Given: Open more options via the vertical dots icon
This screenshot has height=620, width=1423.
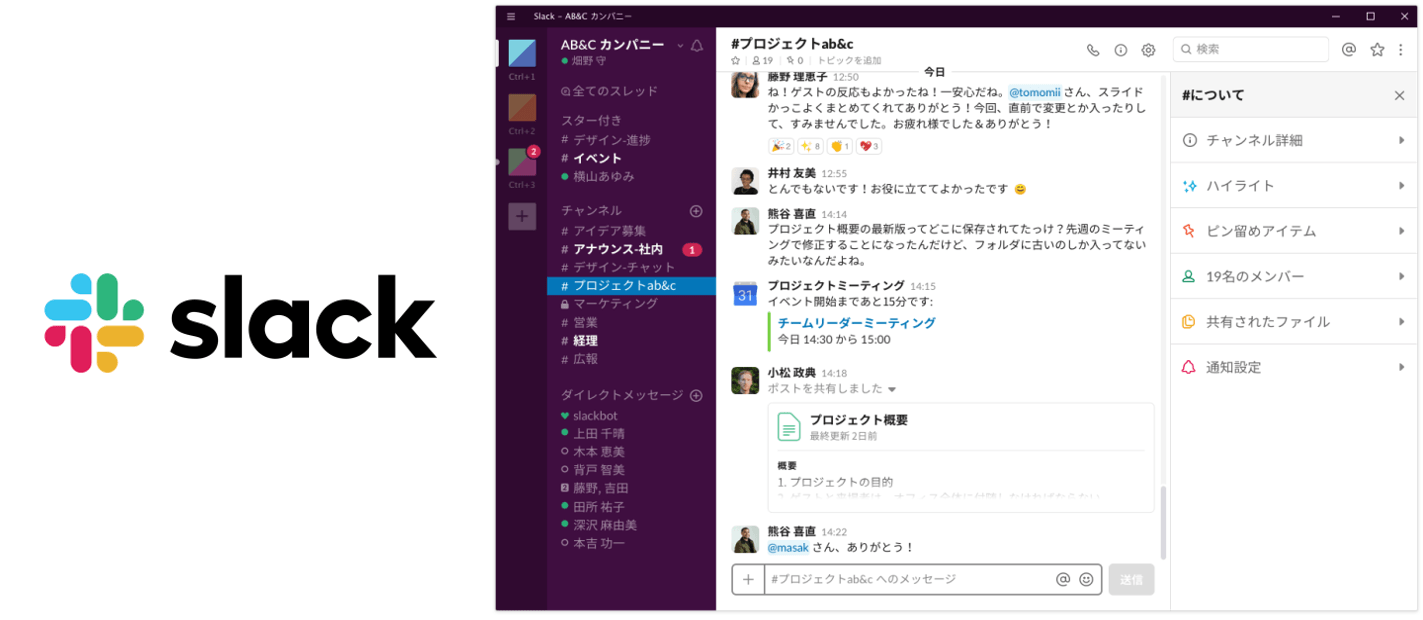Looking at the screenshot, I should (1400, 49).
